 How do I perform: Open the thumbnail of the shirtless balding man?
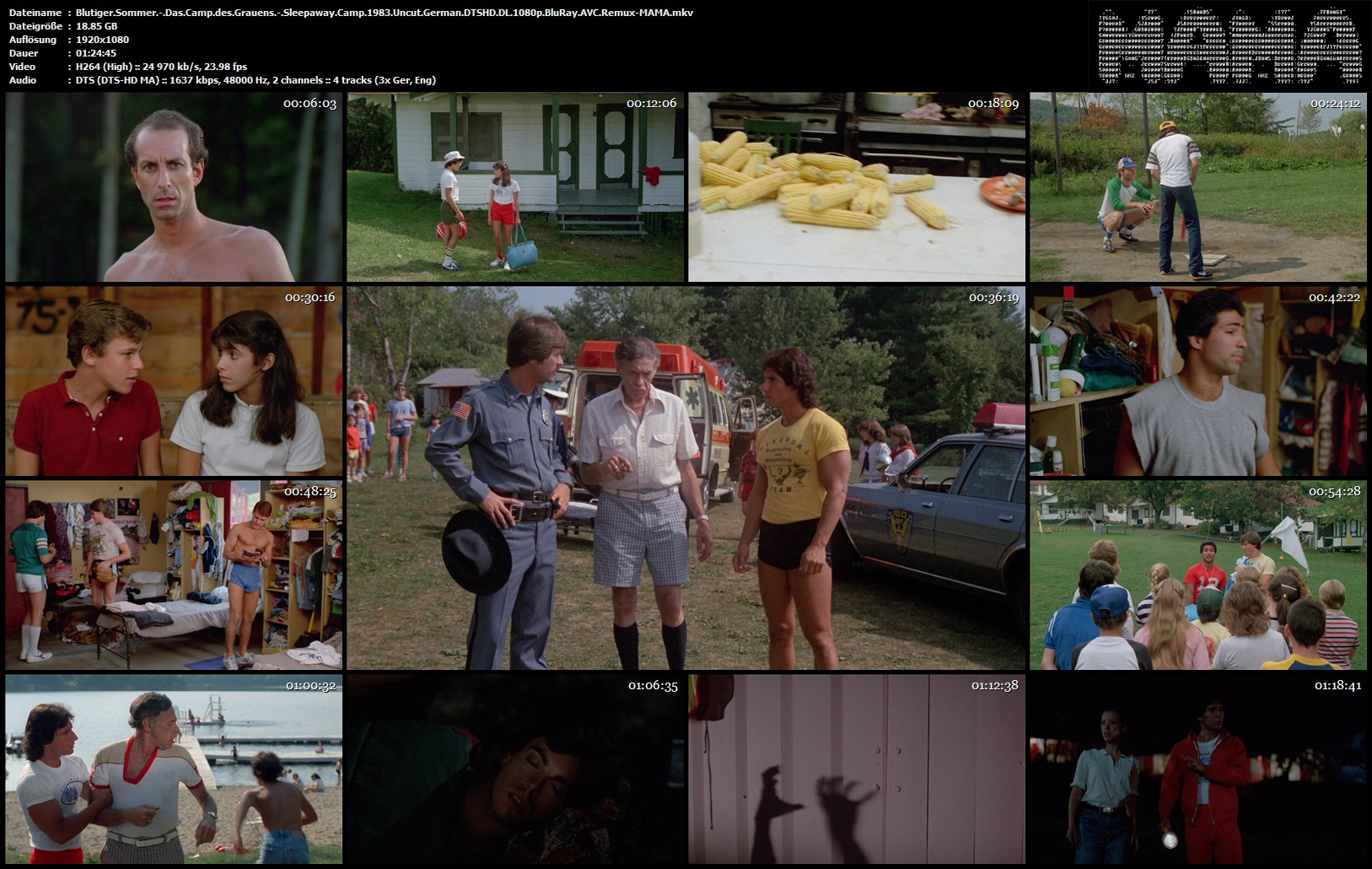pyautogui.click(x=174, y=187)
